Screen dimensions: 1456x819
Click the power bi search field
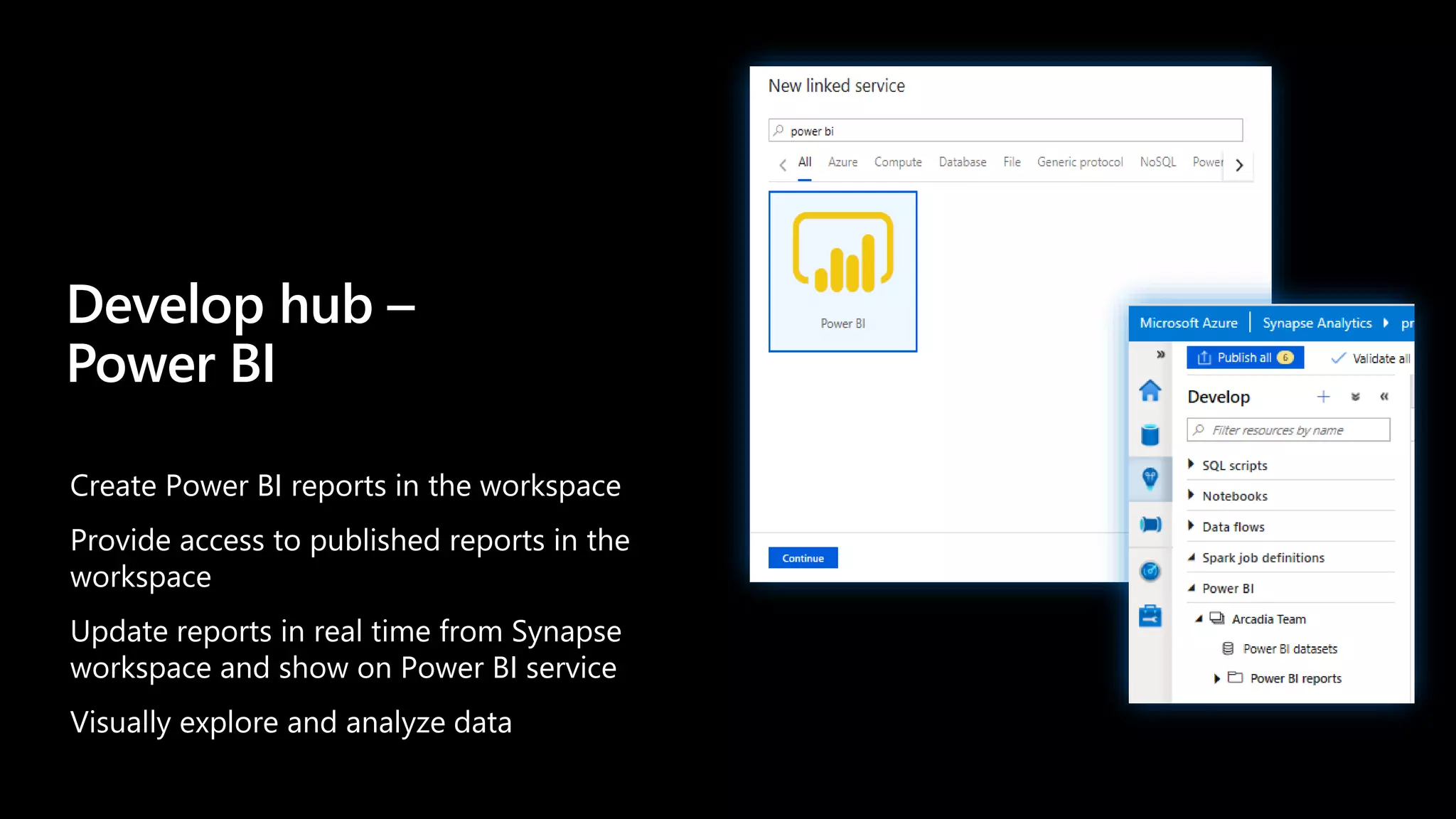click(x=1005, y=131)
